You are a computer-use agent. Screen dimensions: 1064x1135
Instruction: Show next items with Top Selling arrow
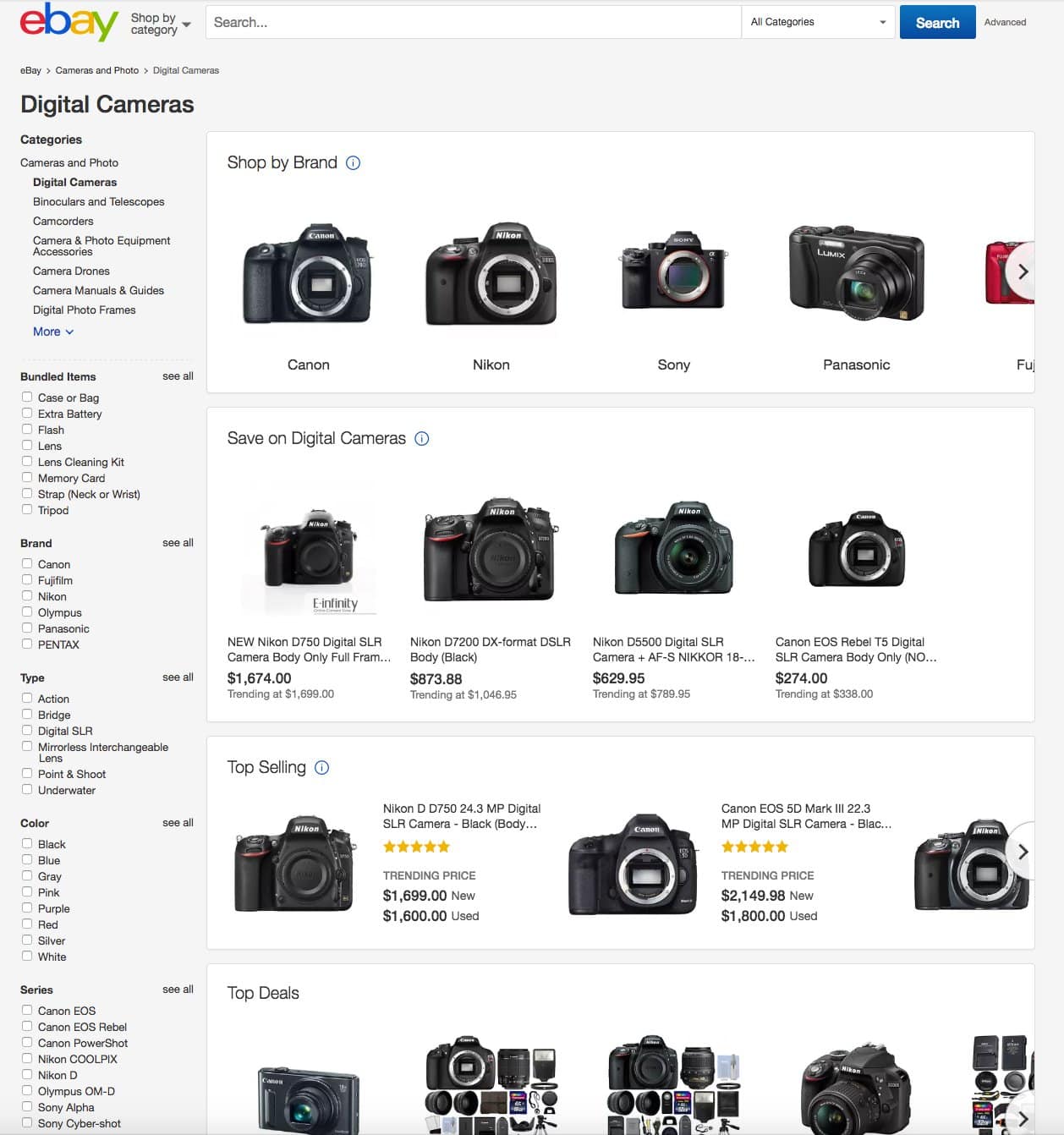click(1023, 852)
